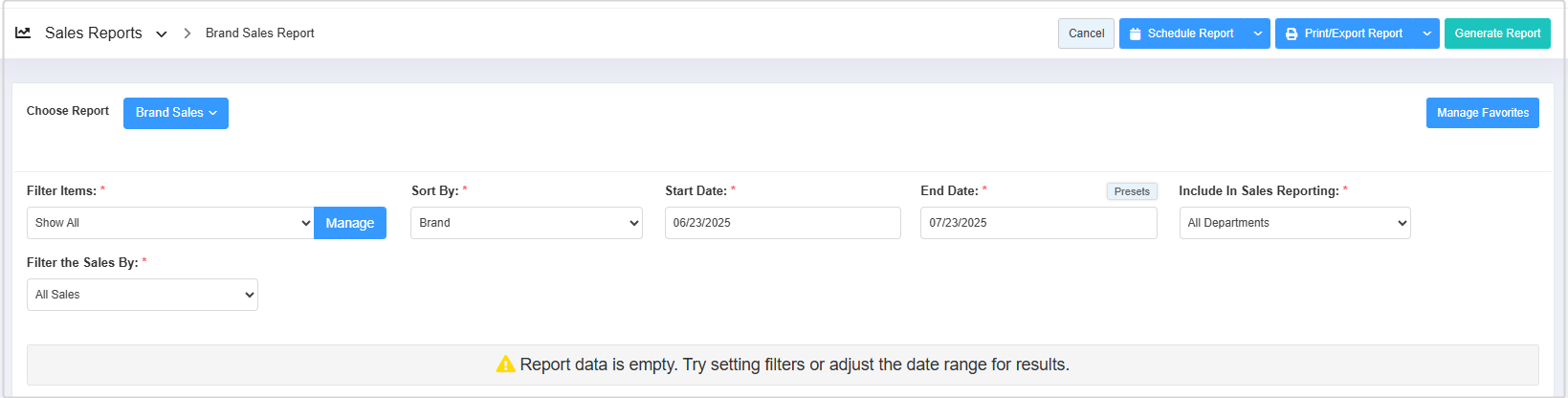Open the Sort By Brand dropdown
Screen dimensions: 1568x398
pyautogui.click(x=526, y=223)
